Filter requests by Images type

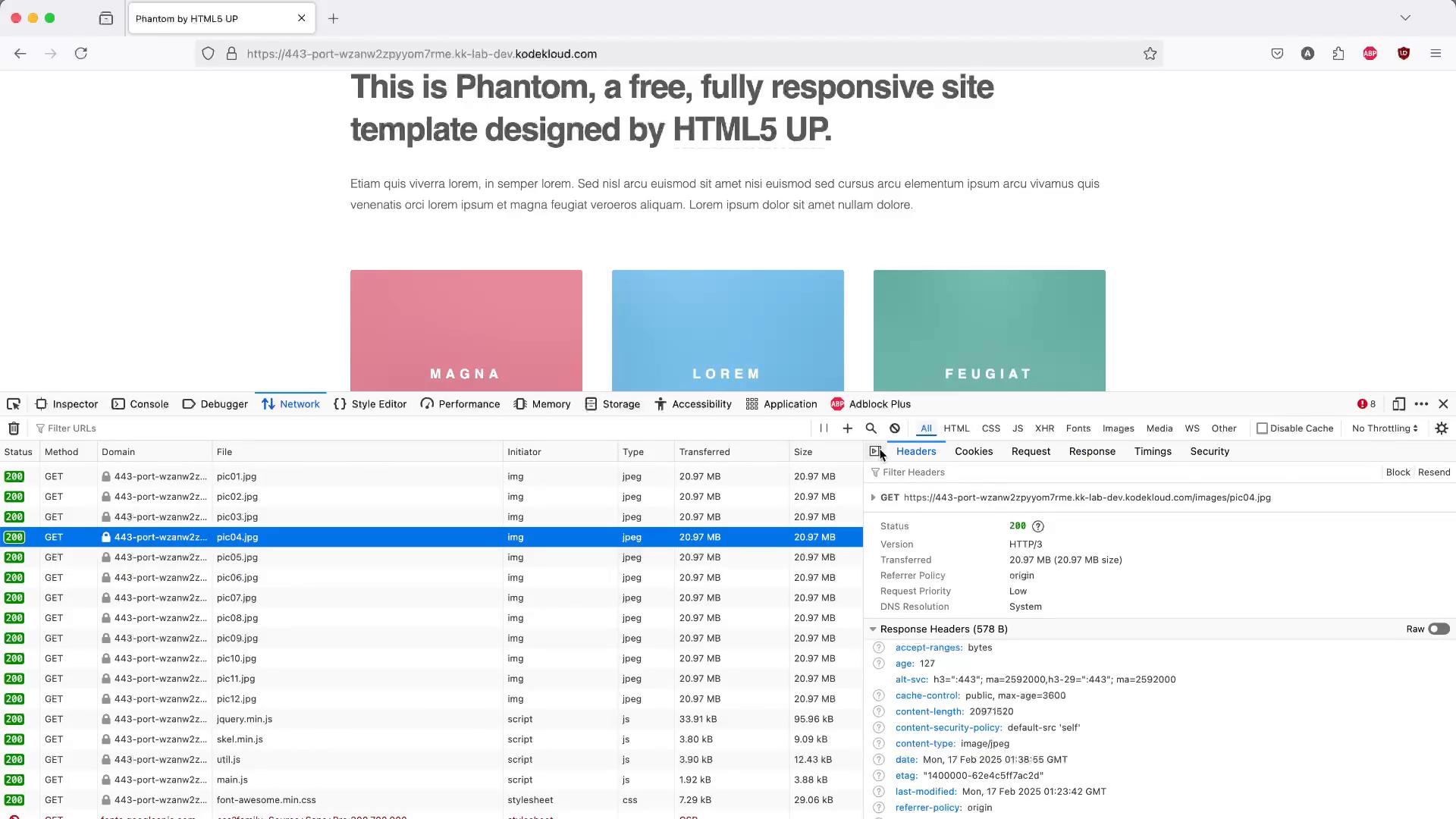tap(1119, 428)
